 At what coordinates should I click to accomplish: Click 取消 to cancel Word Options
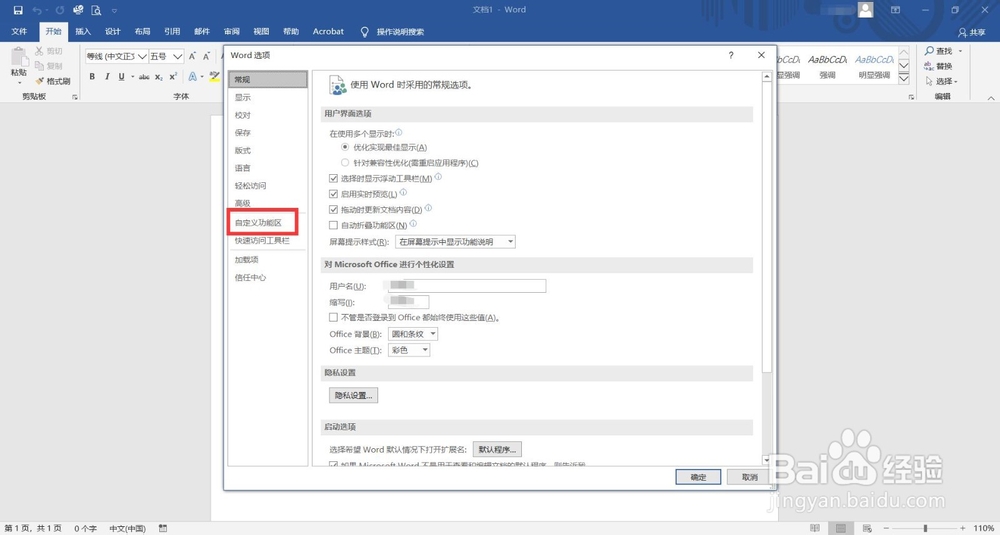(x=750, y=477)
